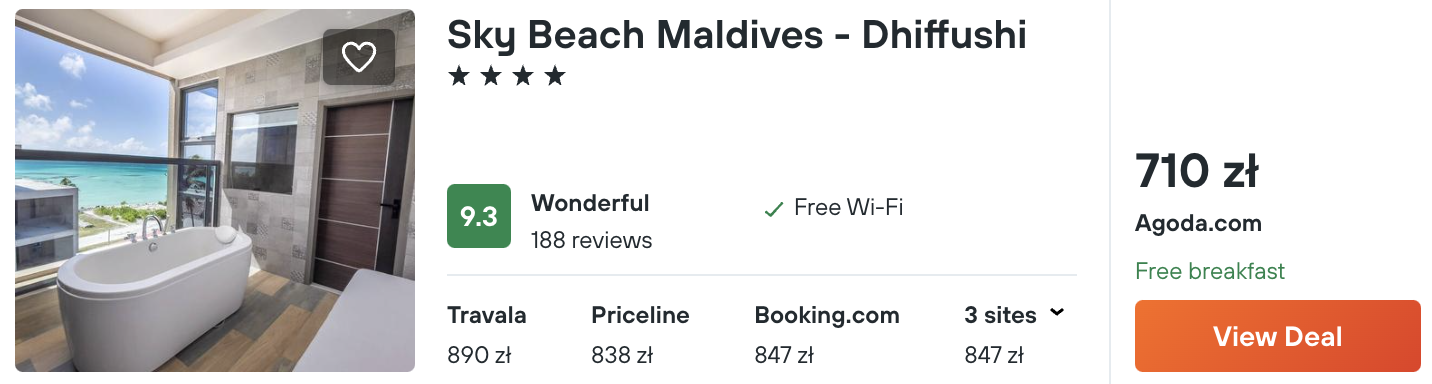Click the Wonderful rating label
This screenshot has width=1432, height=384.
(x=590, y=203)
